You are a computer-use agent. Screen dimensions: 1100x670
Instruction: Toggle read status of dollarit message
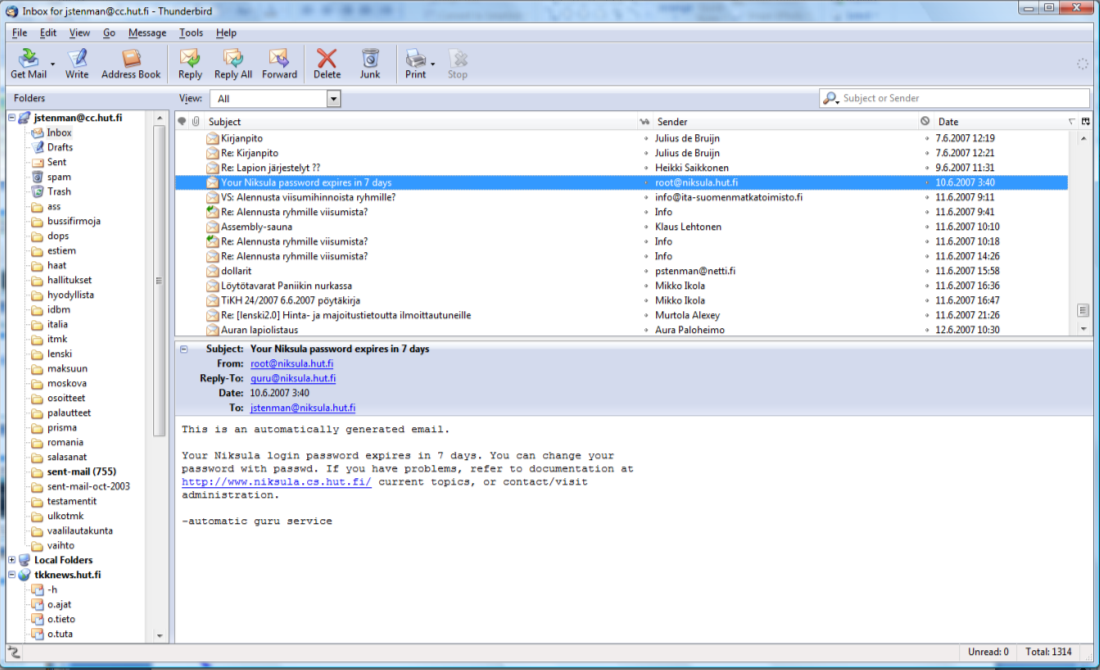(646, 271)
